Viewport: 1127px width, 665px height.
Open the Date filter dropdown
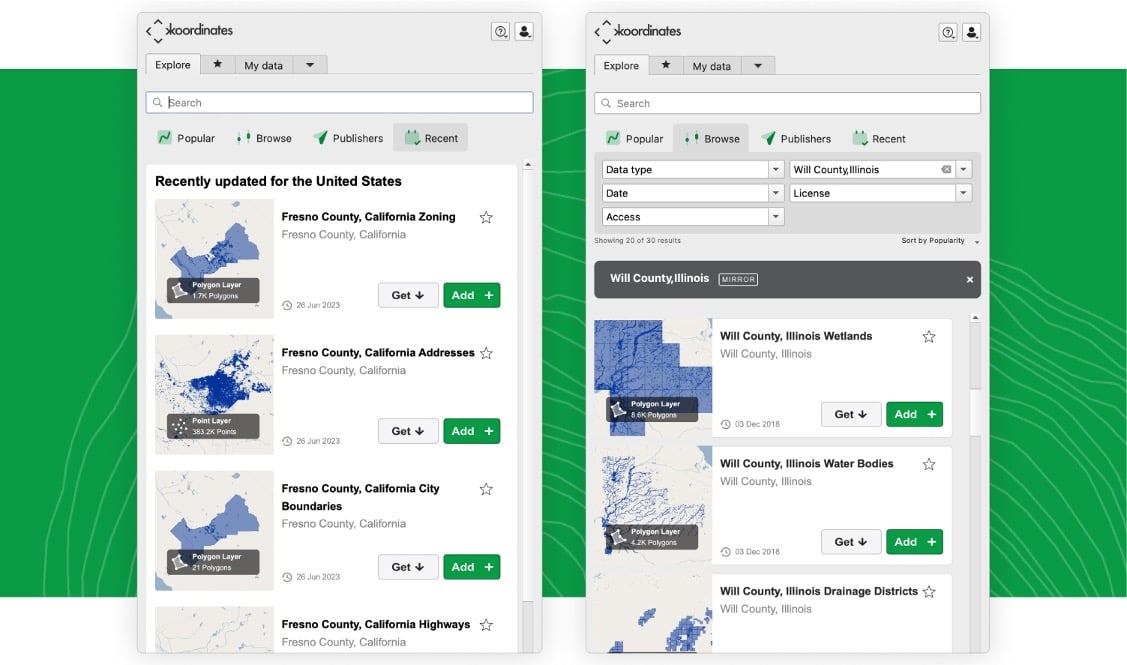pos(692,193)
